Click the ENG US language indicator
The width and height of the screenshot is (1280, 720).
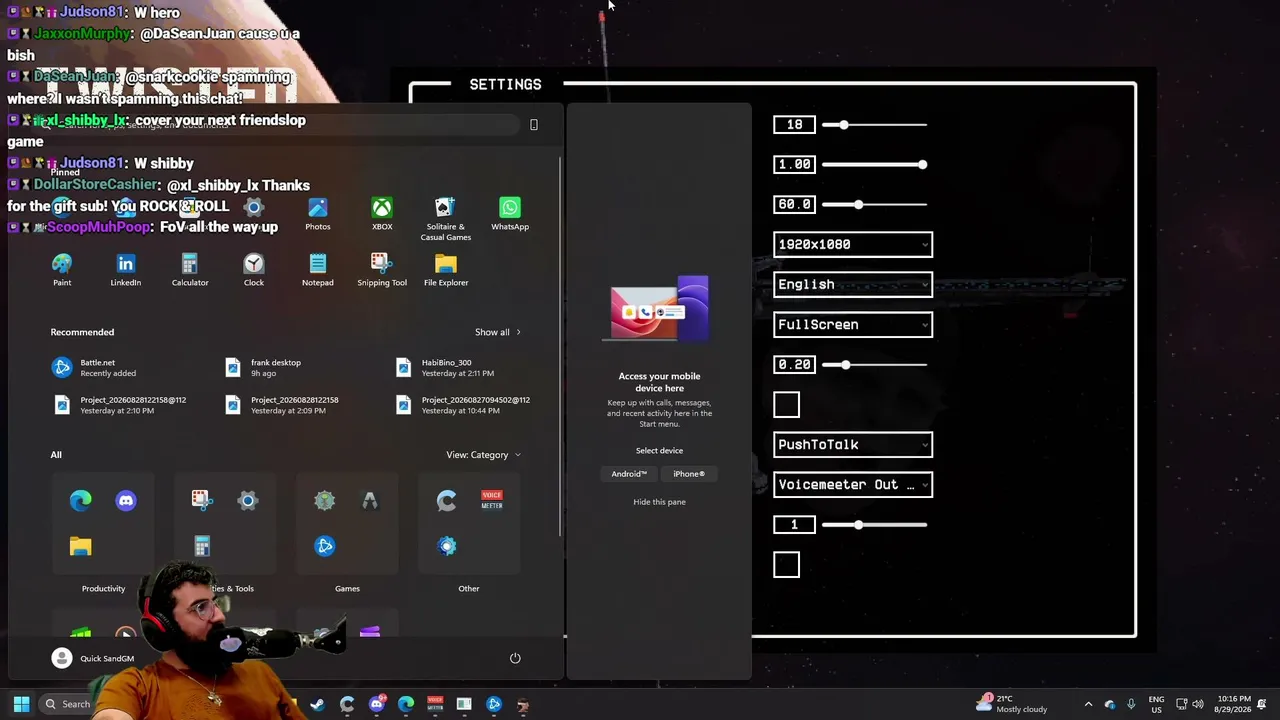(x=1156, y=704)
